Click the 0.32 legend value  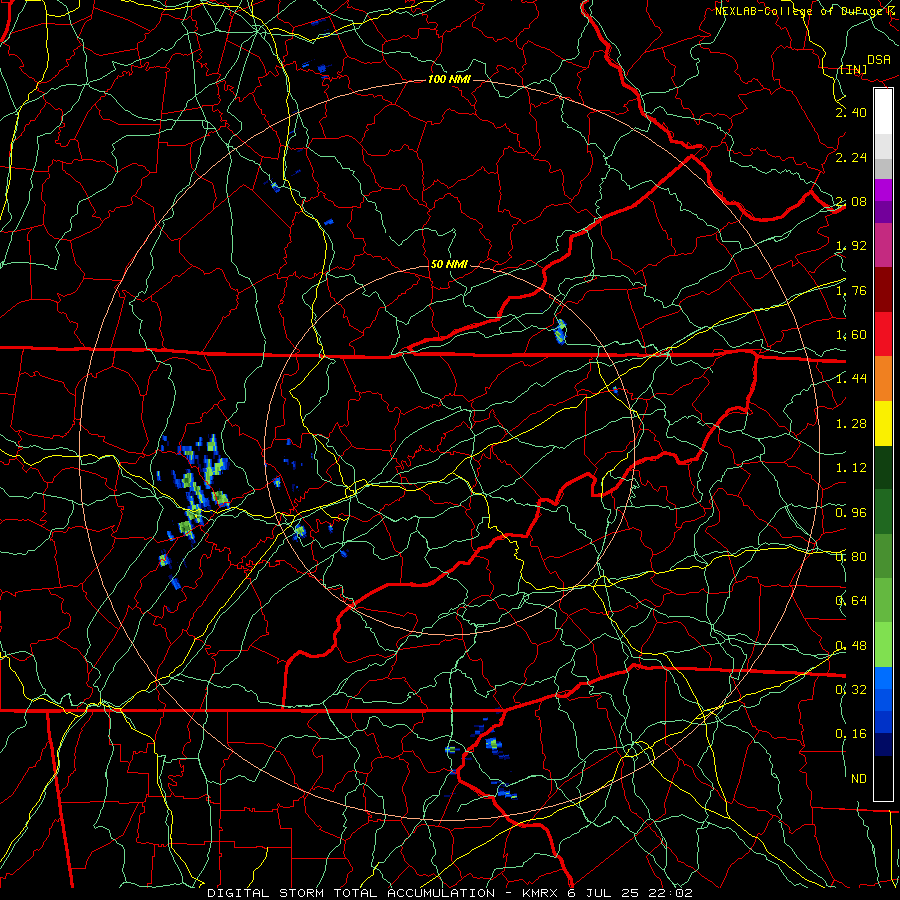coord(851,690)
